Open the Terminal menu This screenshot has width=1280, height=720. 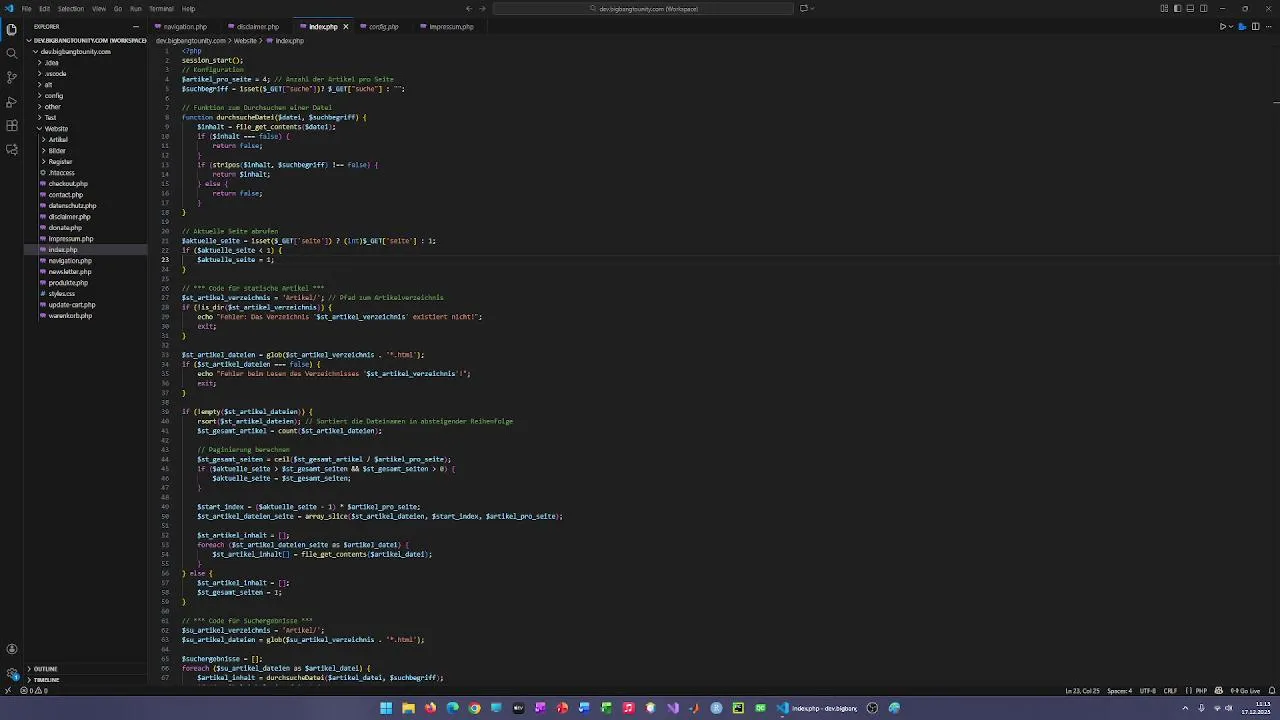[x=162, y=9]
